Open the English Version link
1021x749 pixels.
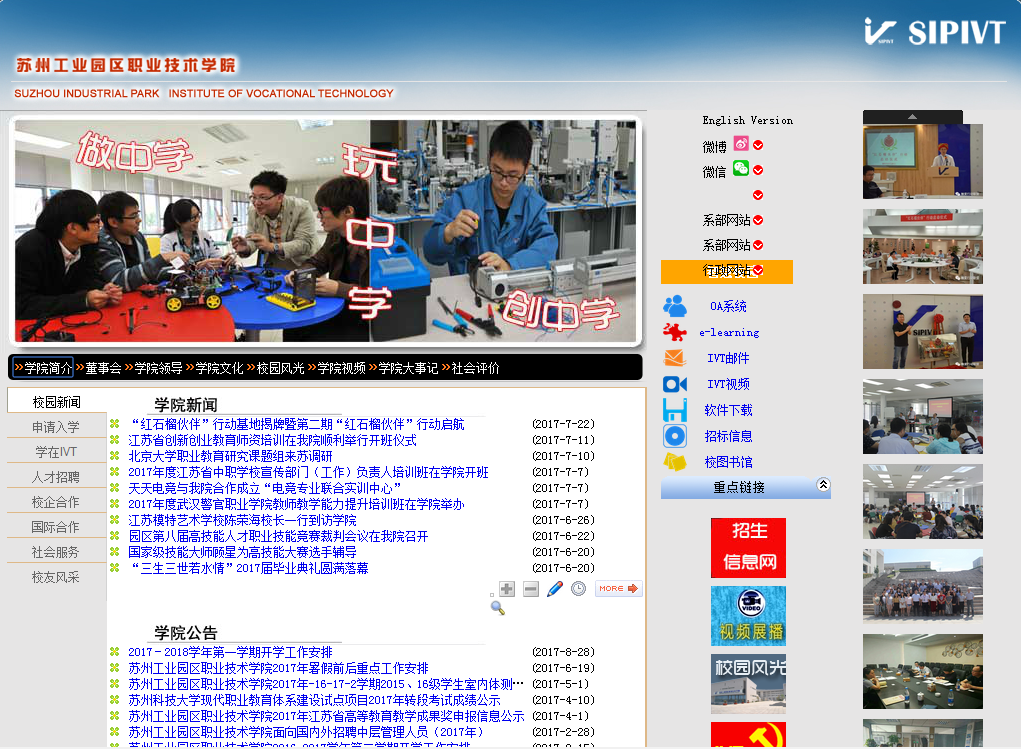pos(747,120)
